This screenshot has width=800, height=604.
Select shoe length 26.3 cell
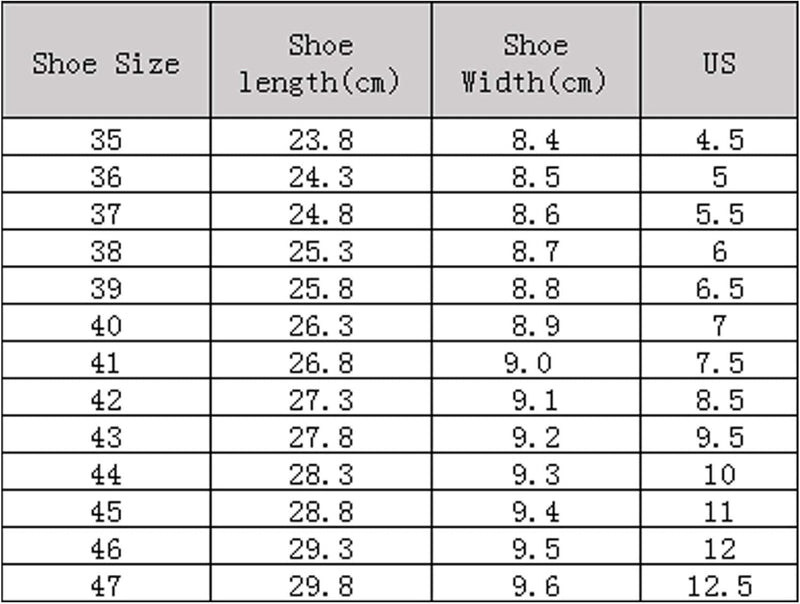tap(321, 326)
